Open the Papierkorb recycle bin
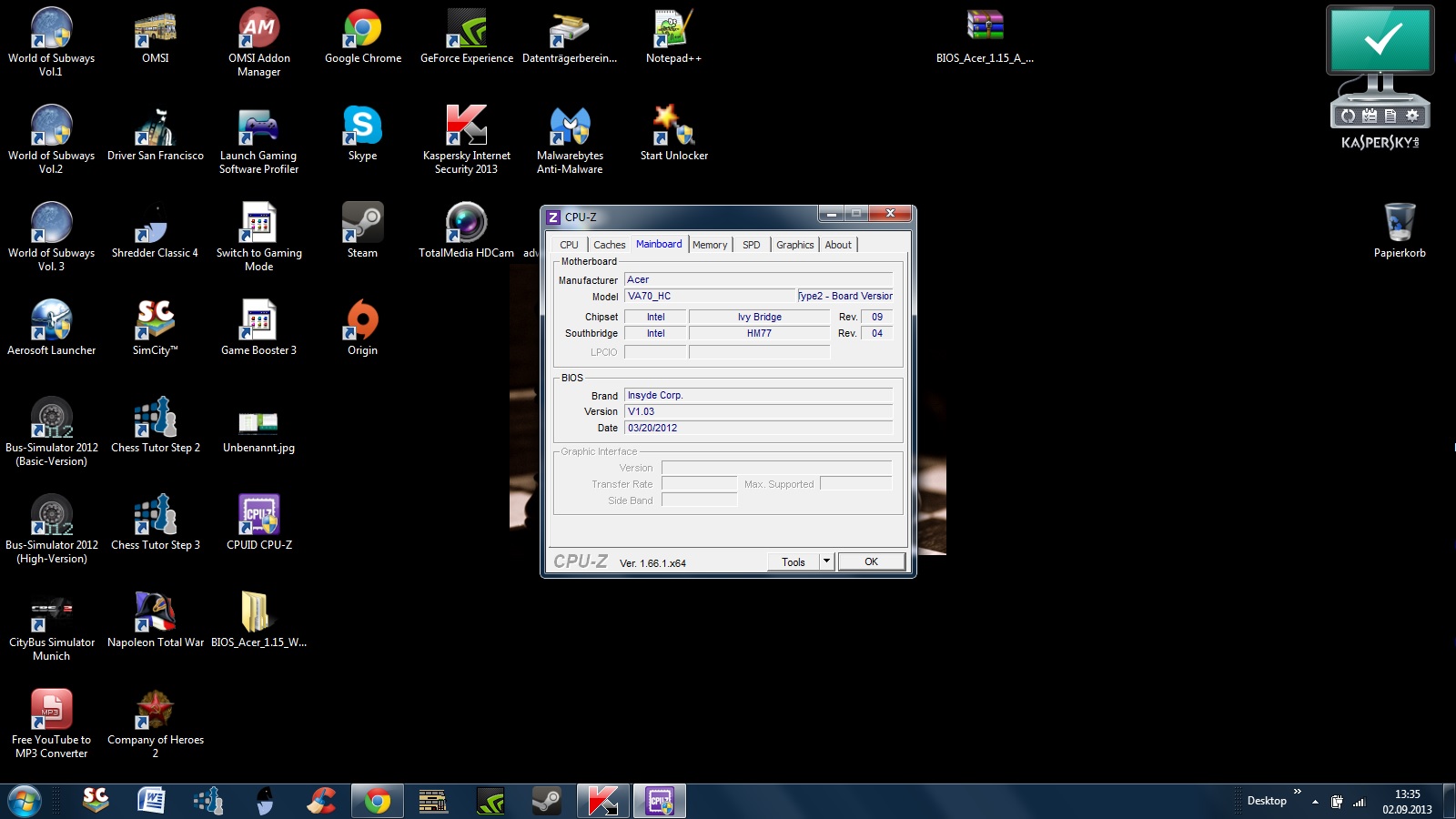The width and height of the screenshot is (1456, 819). 1400,231
